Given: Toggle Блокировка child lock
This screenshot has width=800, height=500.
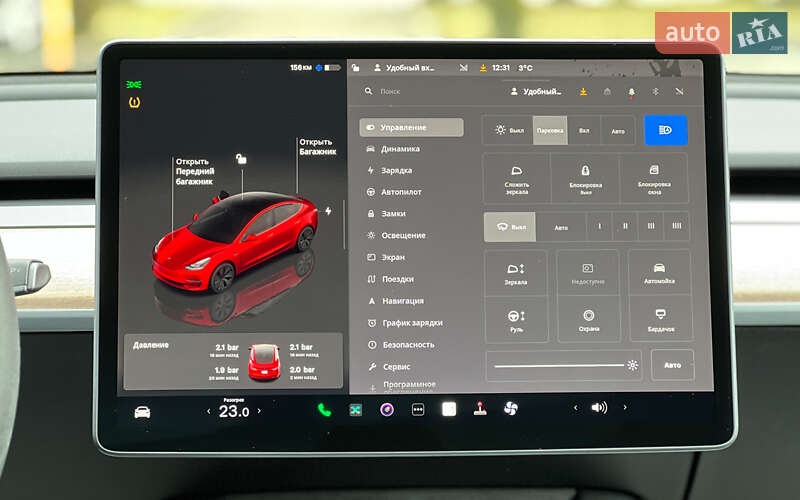Looking at the screenshot, I should coord(585,178).
